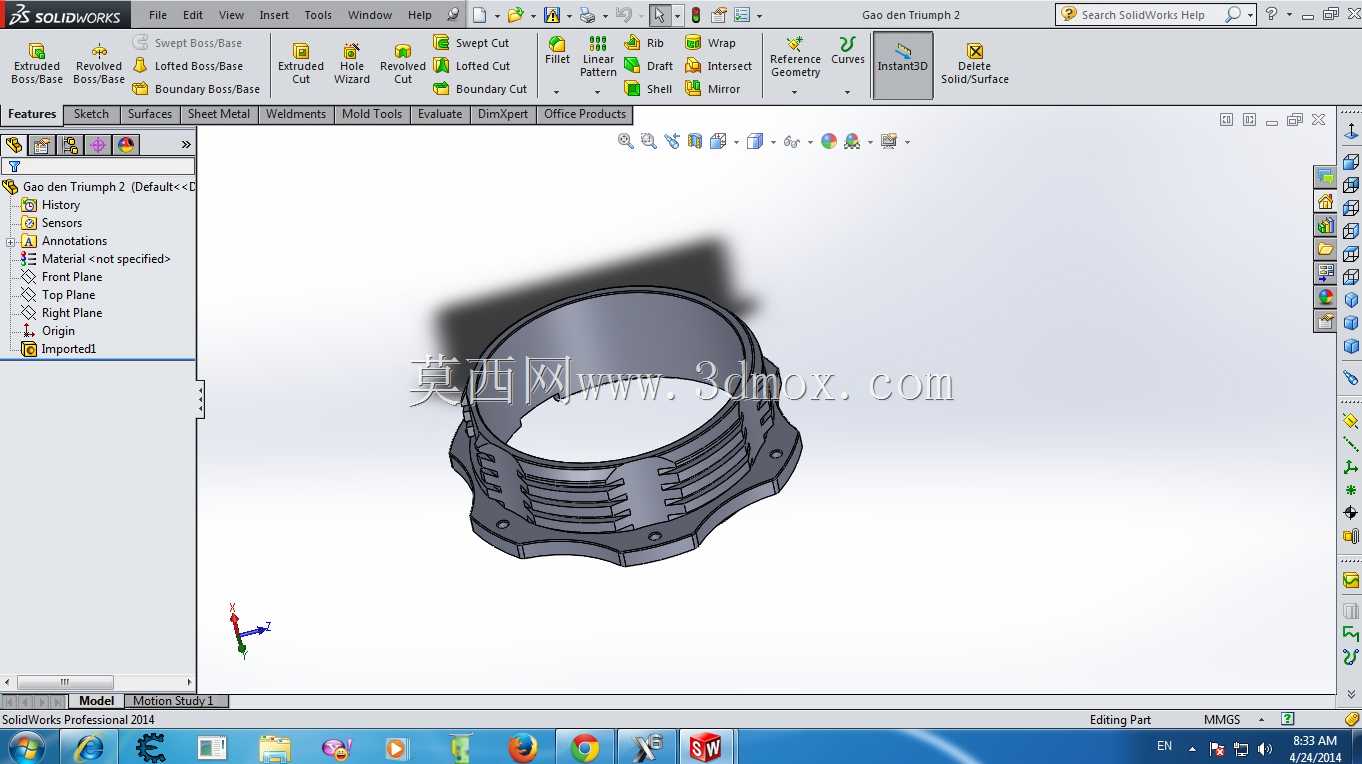Toggle Quick Tips in the status bar

1288,719
